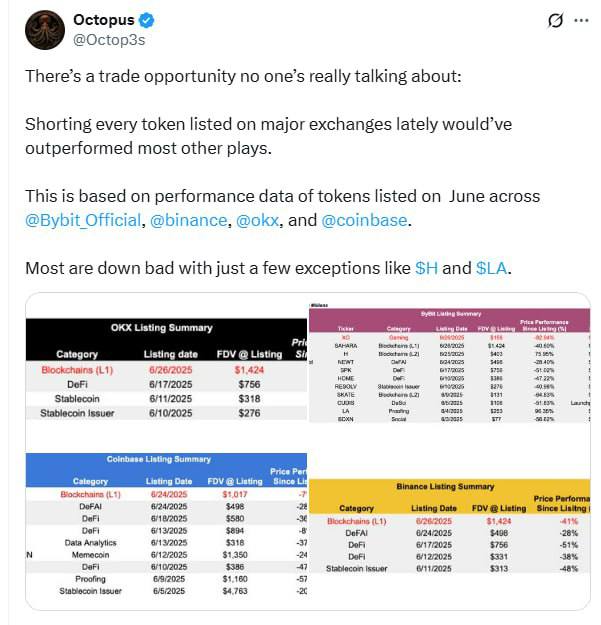Click the yellow Binance table header

pyautogui.click(x=450, y=497)
